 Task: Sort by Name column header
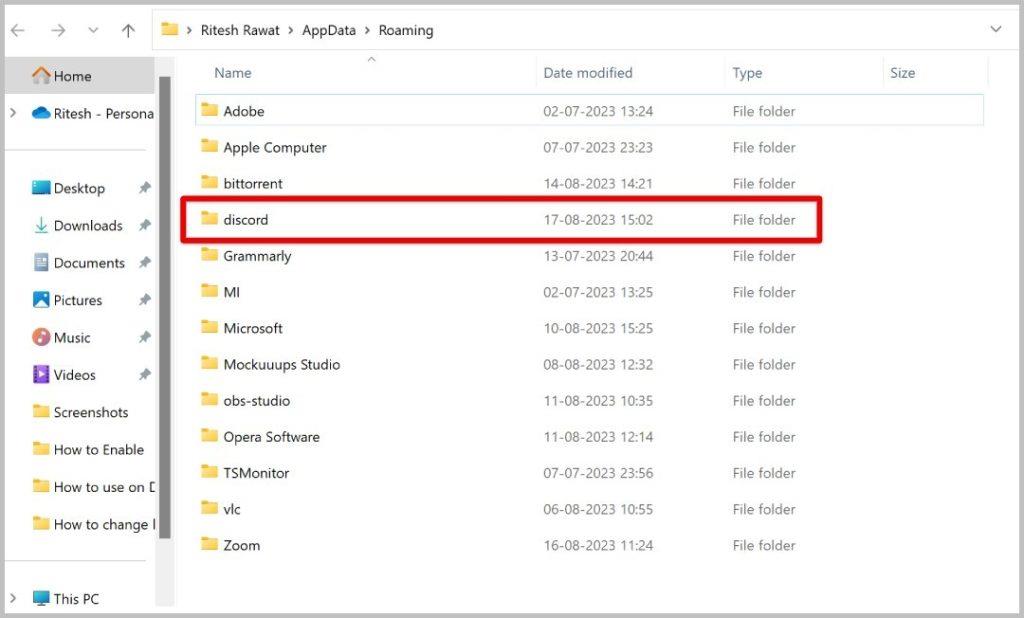tap(232, 73)
